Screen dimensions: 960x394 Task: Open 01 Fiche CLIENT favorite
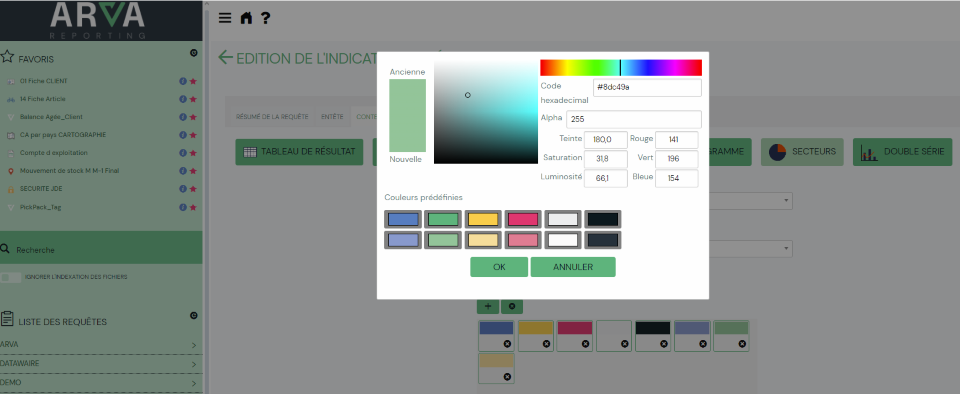(x=43, y=81)
